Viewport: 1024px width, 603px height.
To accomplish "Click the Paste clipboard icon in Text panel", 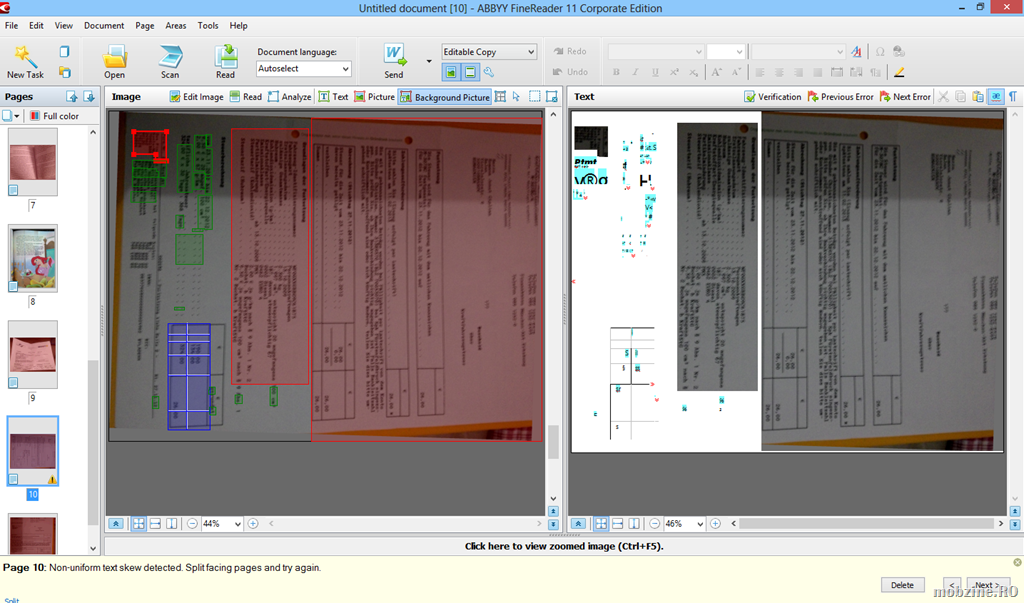I will click(x=978, y=97).
